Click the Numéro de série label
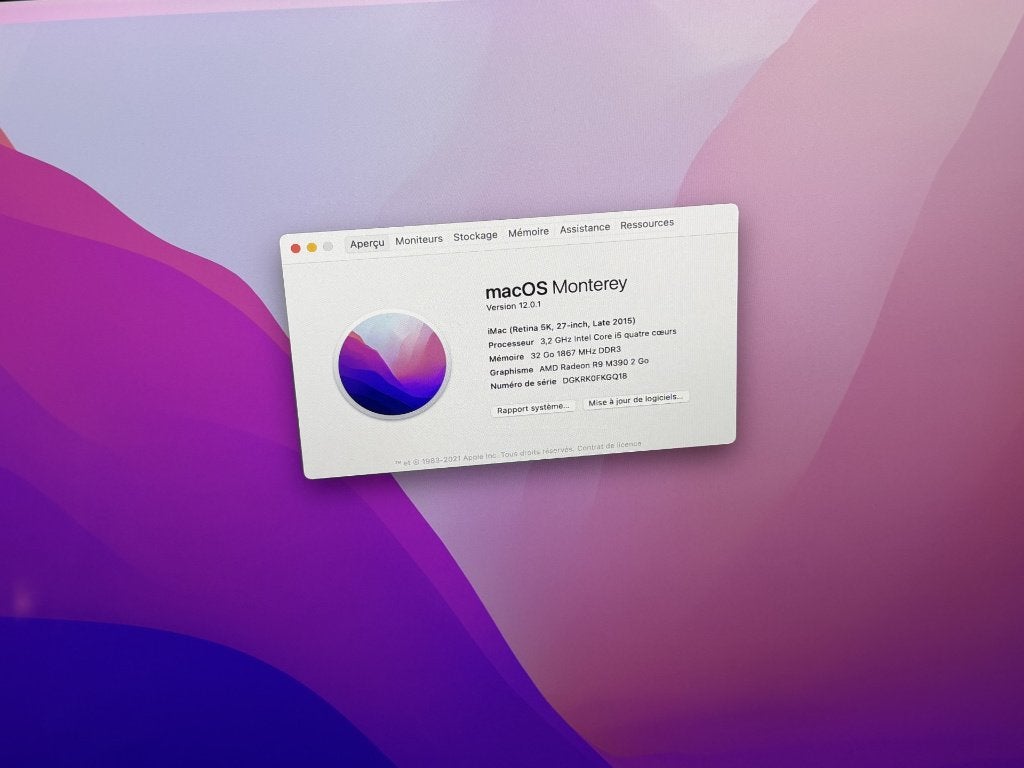 click(523, 384)
